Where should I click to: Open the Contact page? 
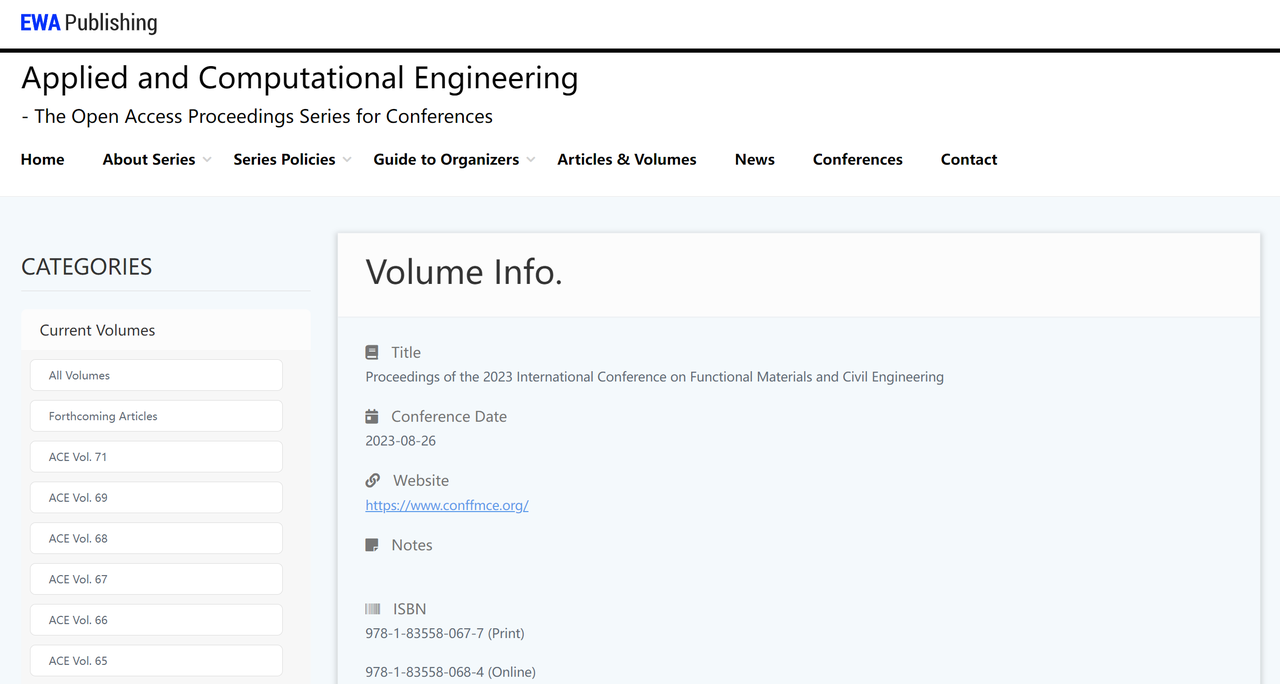(x=968, y=159)
